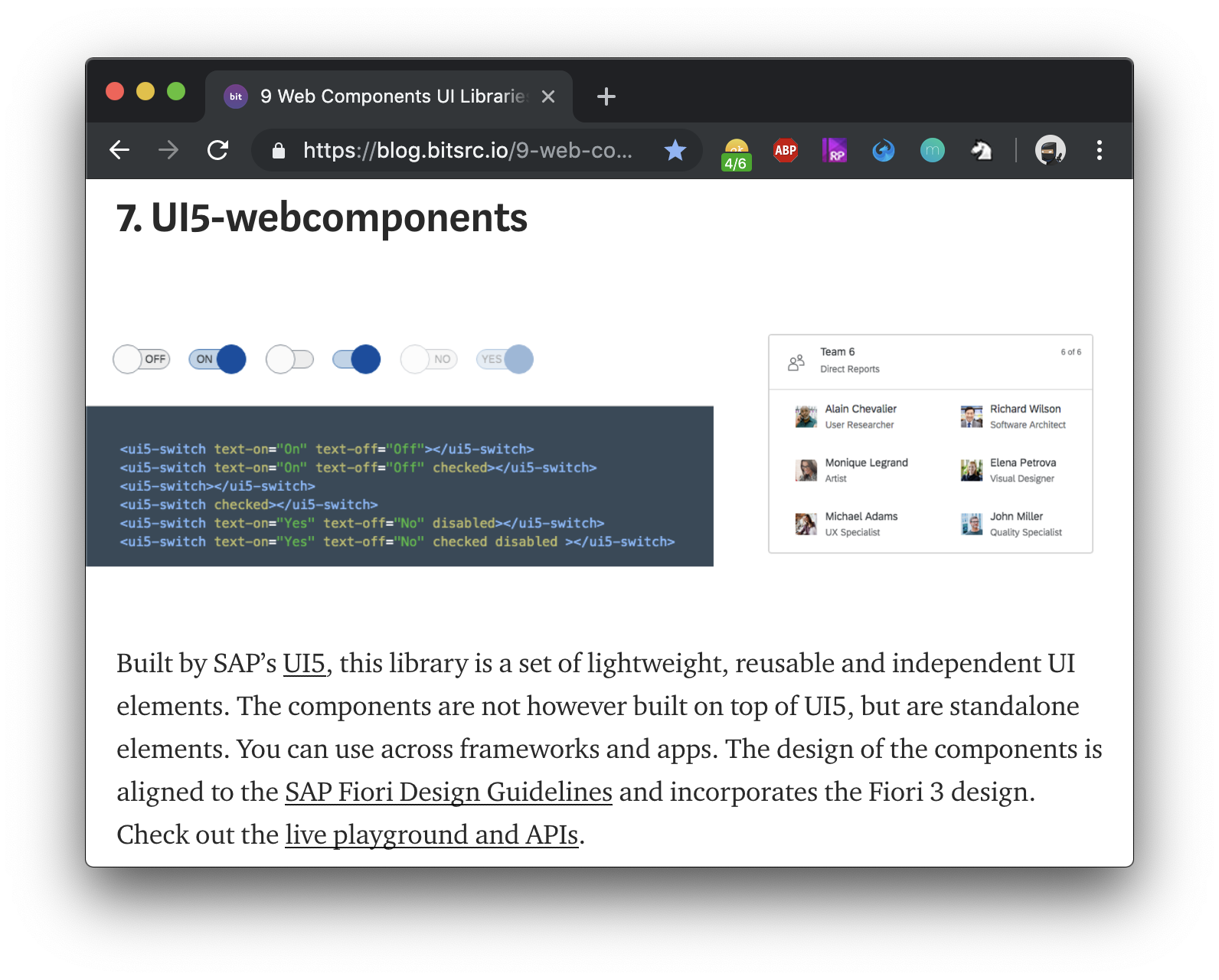This screenshot has height=980, width=1219.
Task: Toggle the unlabeled checked blue switch
Action: 357,359
